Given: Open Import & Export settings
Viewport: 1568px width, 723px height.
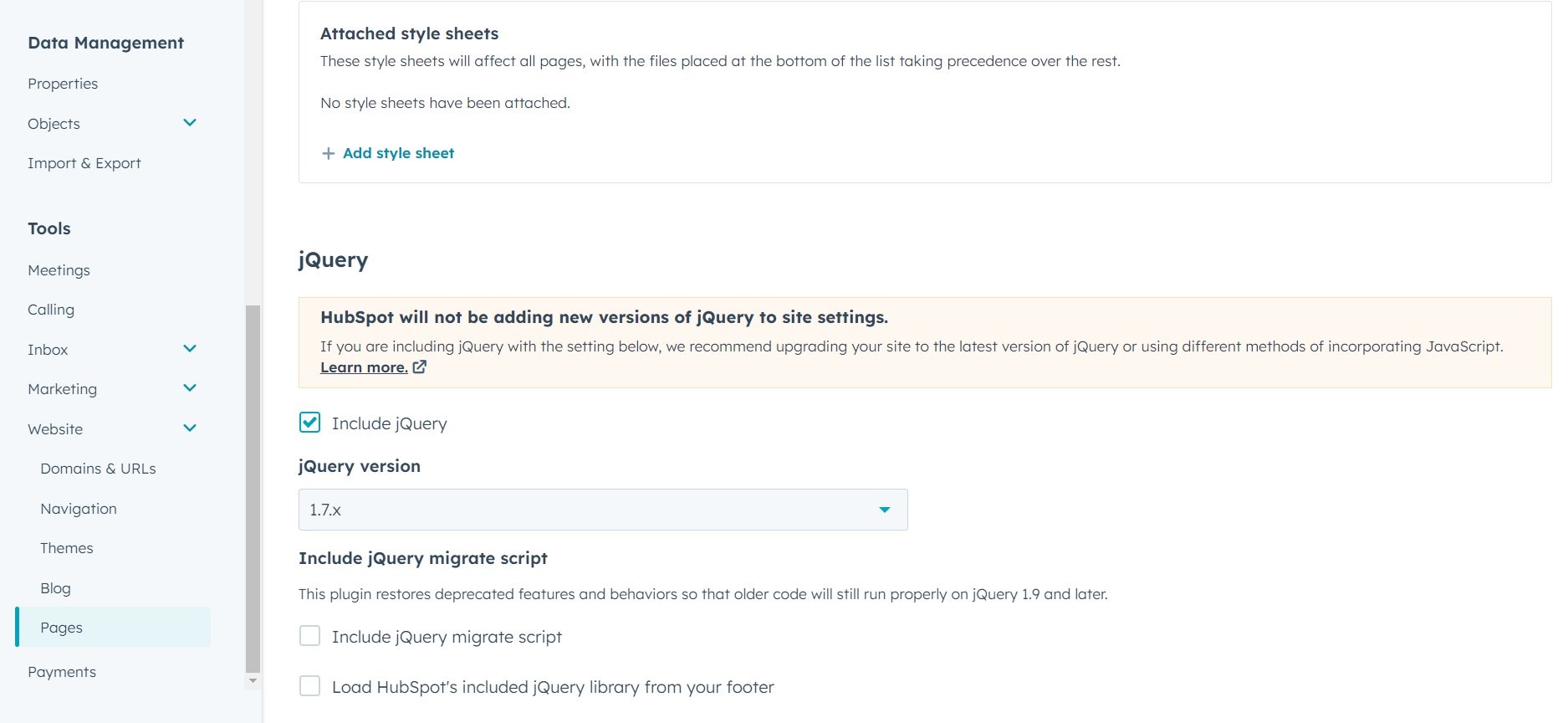Looking at the screenshot, I should tap(84, 162).
